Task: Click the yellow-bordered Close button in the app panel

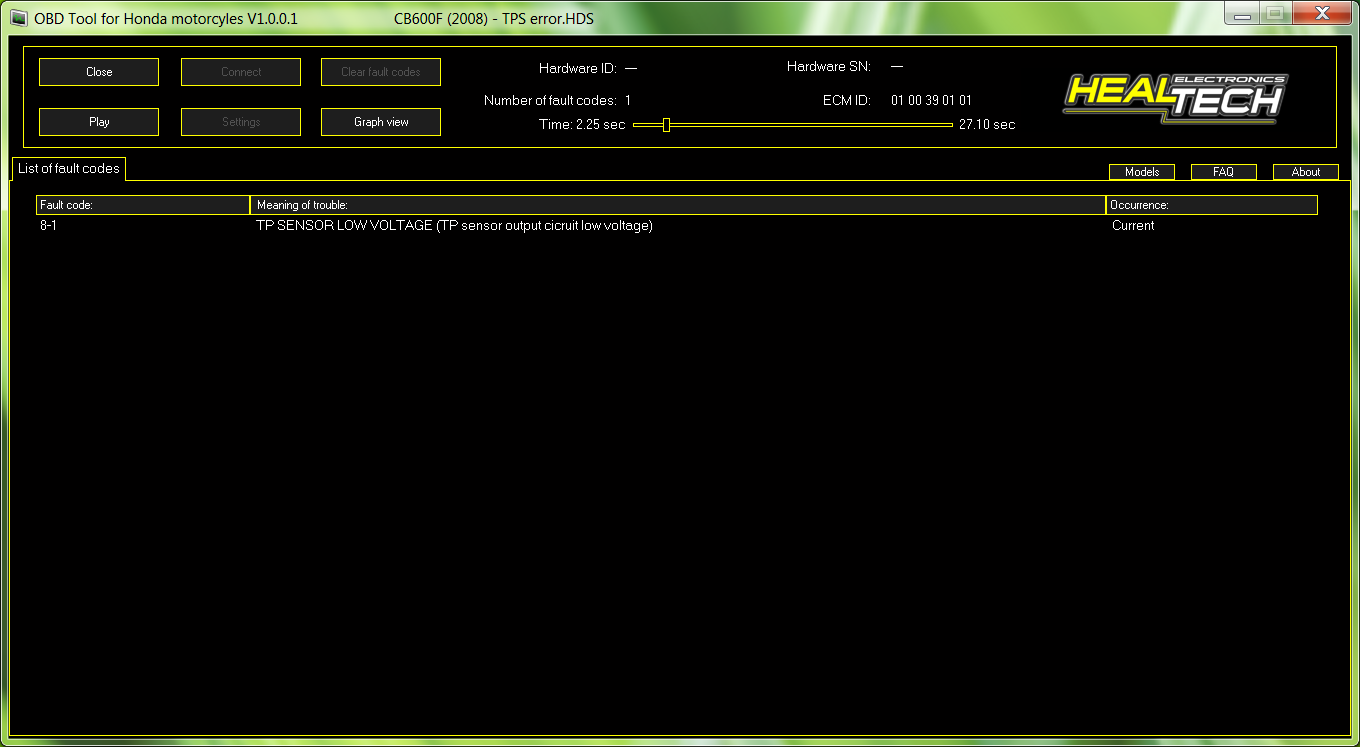Action: (x=99, y=72)
